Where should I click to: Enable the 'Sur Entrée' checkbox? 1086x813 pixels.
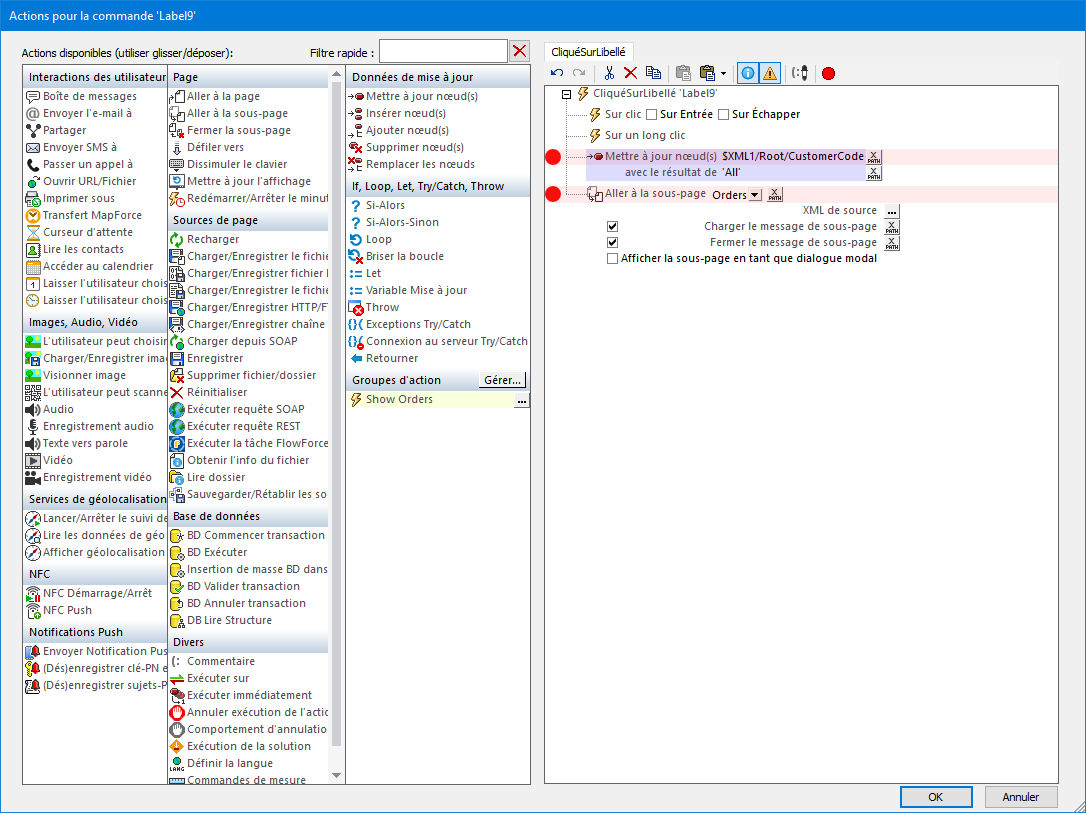tap(652, 115)
